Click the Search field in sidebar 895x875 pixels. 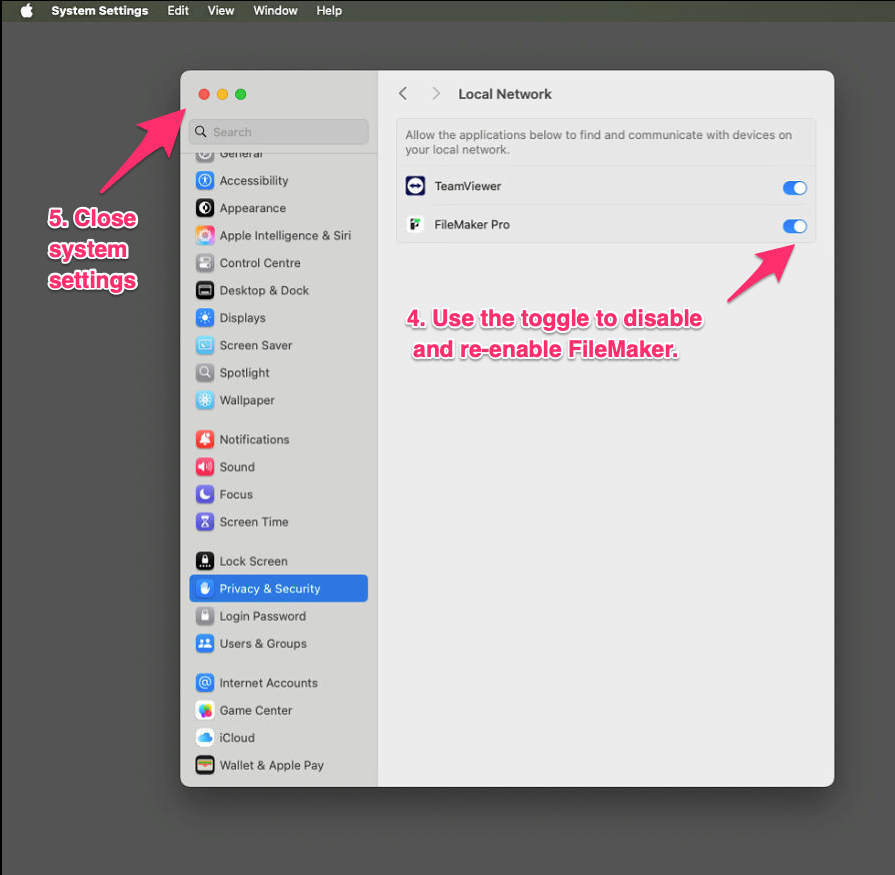coord(279,132)
